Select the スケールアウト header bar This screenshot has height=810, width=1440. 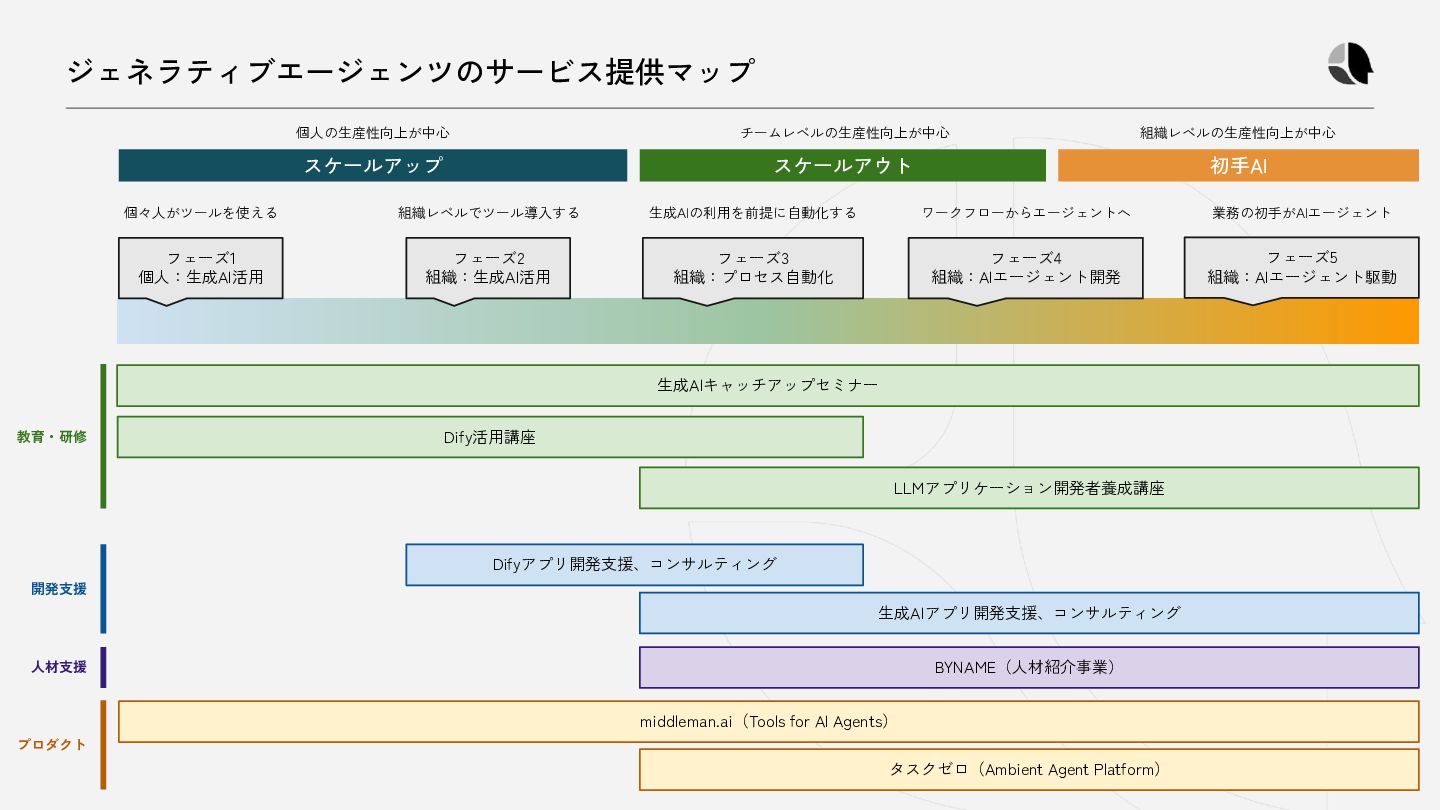[x=843, y=166]
